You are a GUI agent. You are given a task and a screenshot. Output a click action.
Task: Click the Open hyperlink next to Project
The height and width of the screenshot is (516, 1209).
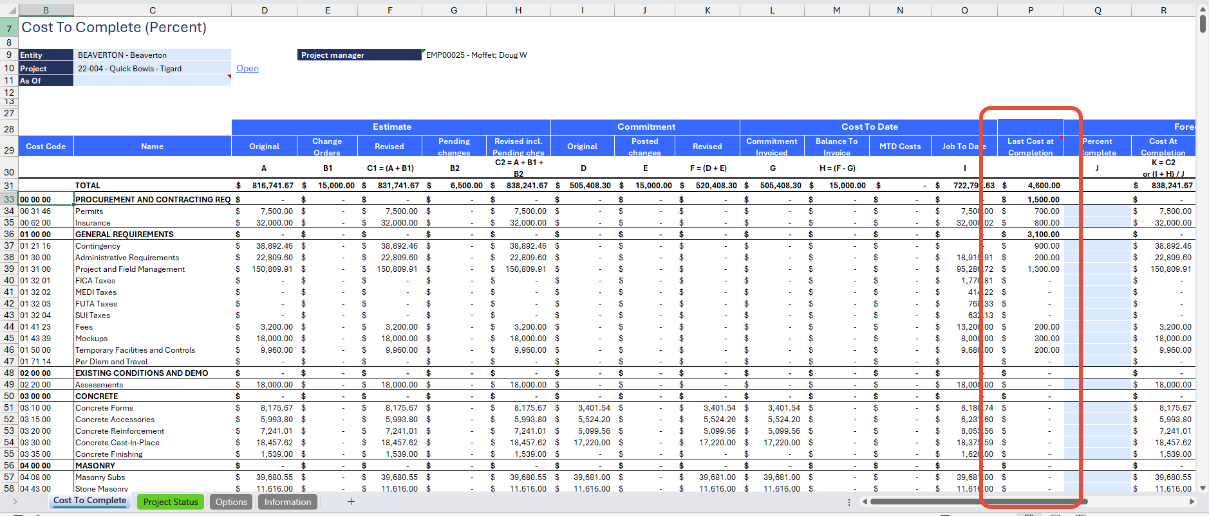[x=247, y=69]
